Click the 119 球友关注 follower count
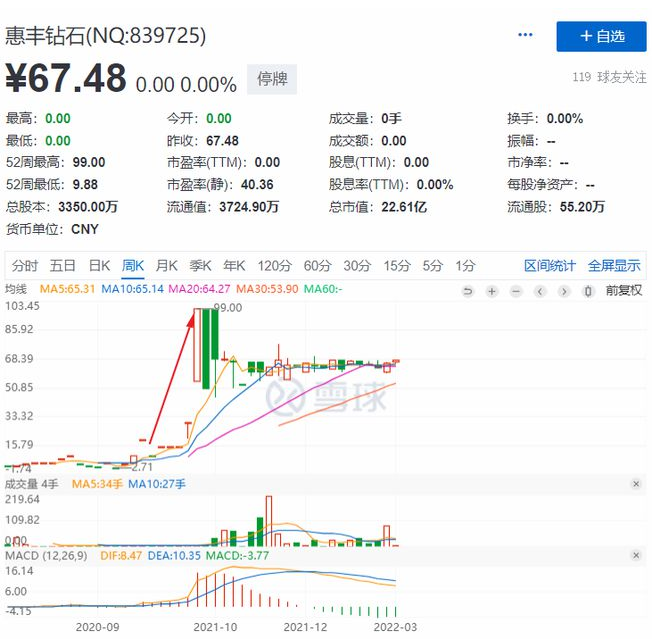Screen dimensions: 655x639 pyautogui.click(x=609, y=77)
